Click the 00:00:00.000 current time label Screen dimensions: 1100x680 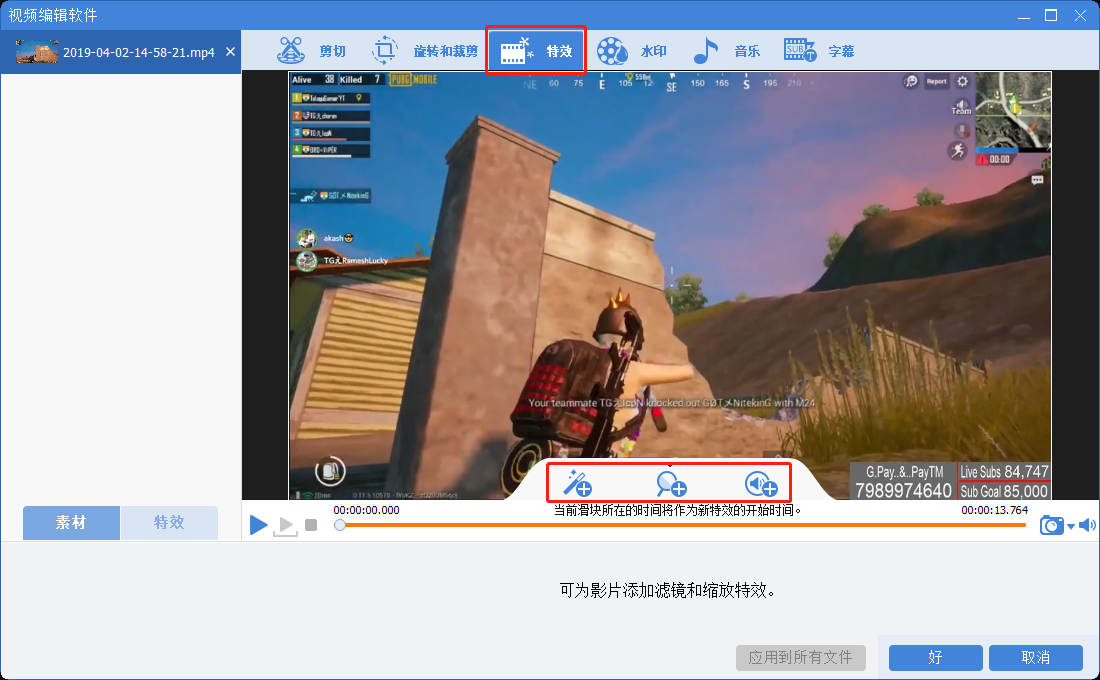click(x=366, y=510)
